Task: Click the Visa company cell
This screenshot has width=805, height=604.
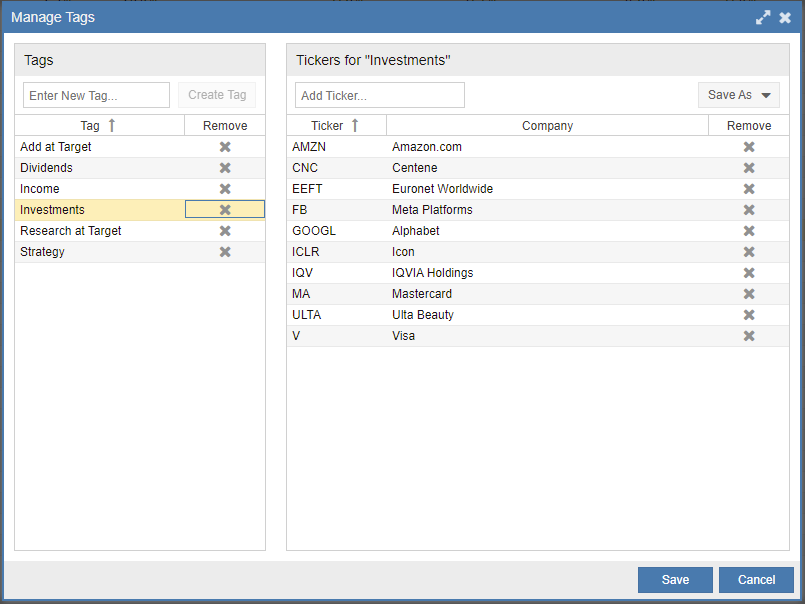Action: pos(547,336)
